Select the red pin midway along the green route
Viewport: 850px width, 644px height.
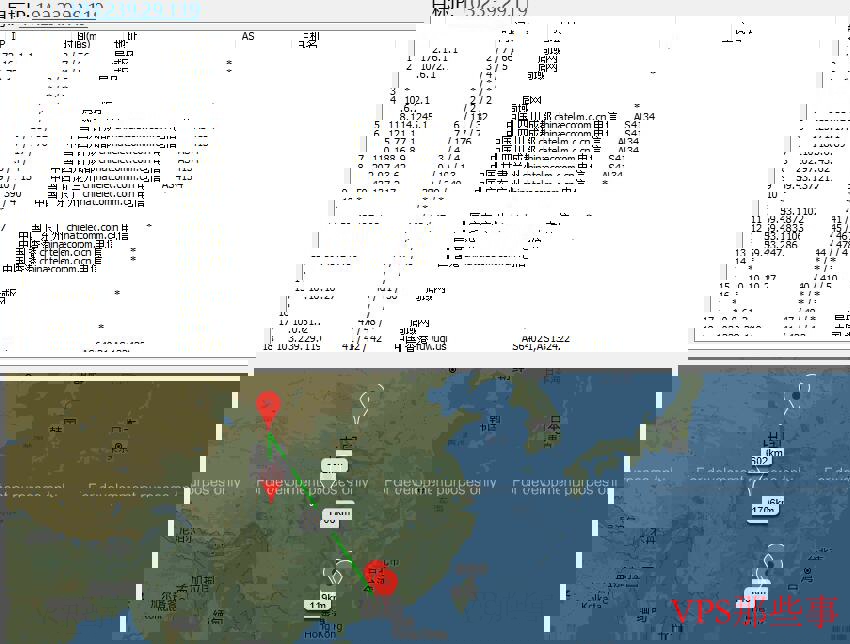click(x=270, y=483)
